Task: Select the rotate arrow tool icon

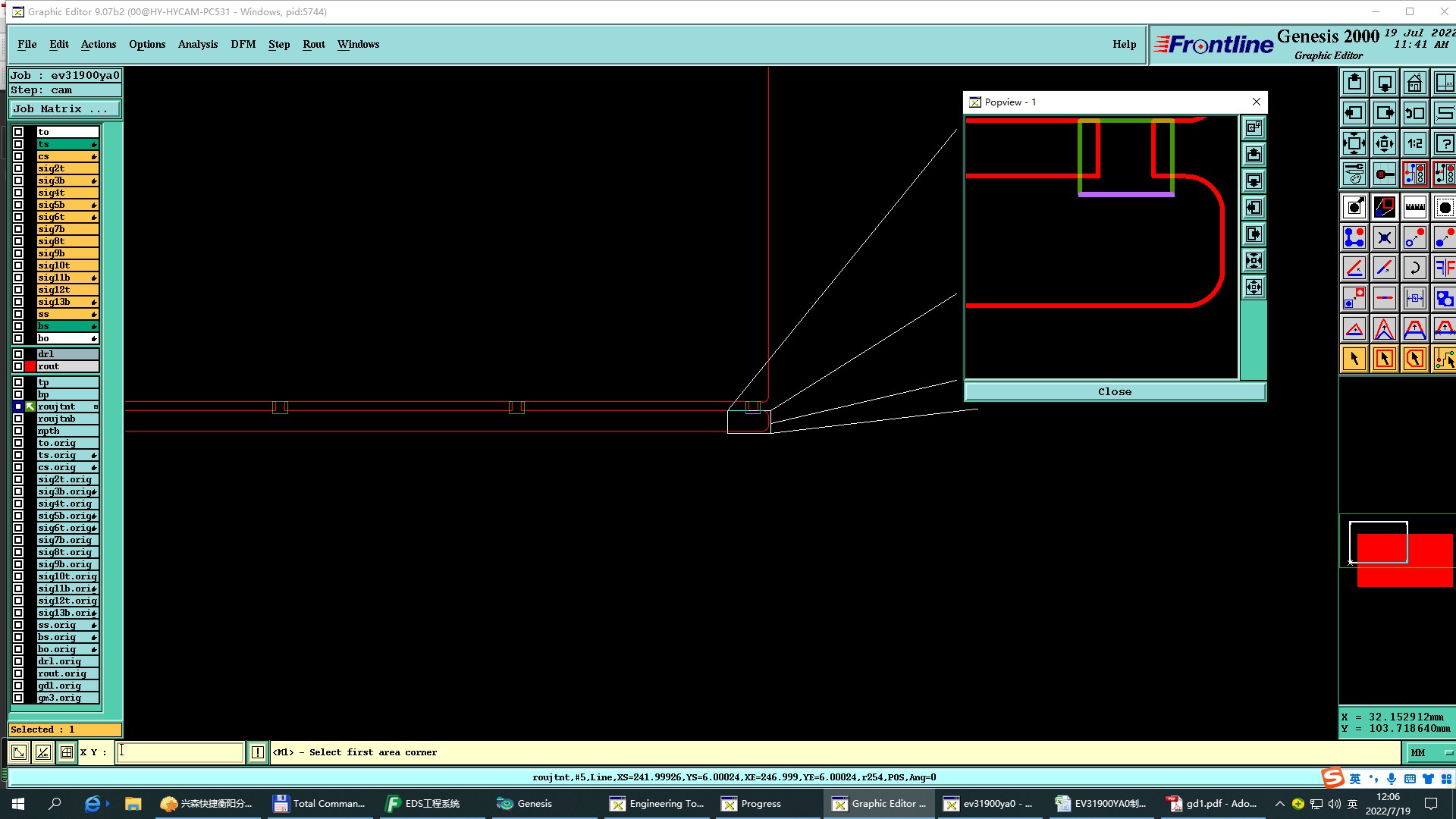Action: coord(1414,268)
